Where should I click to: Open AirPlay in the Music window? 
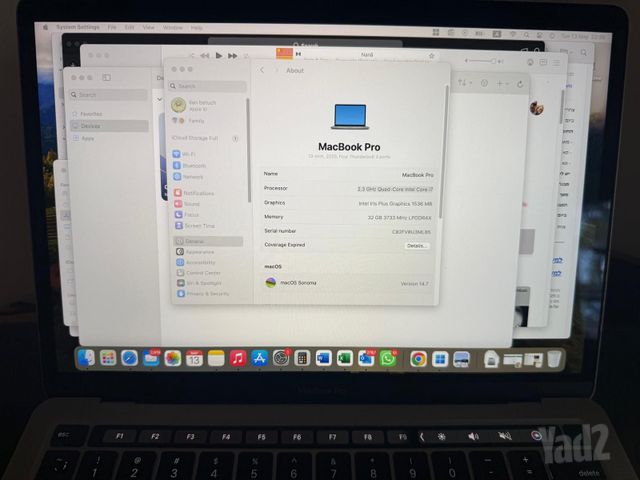coord(530,62)
